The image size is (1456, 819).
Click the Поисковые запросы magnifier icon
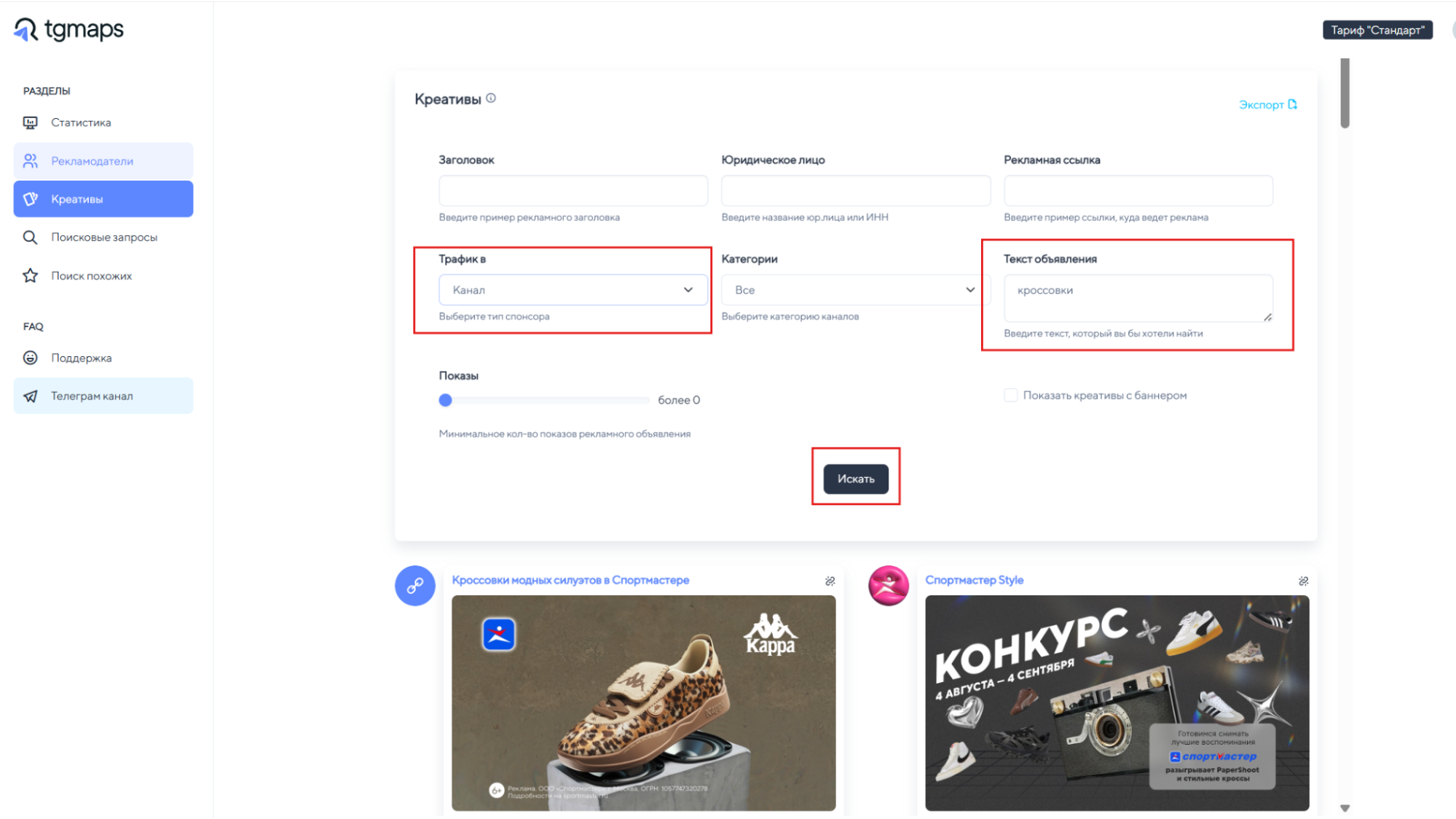click(30, 238)
